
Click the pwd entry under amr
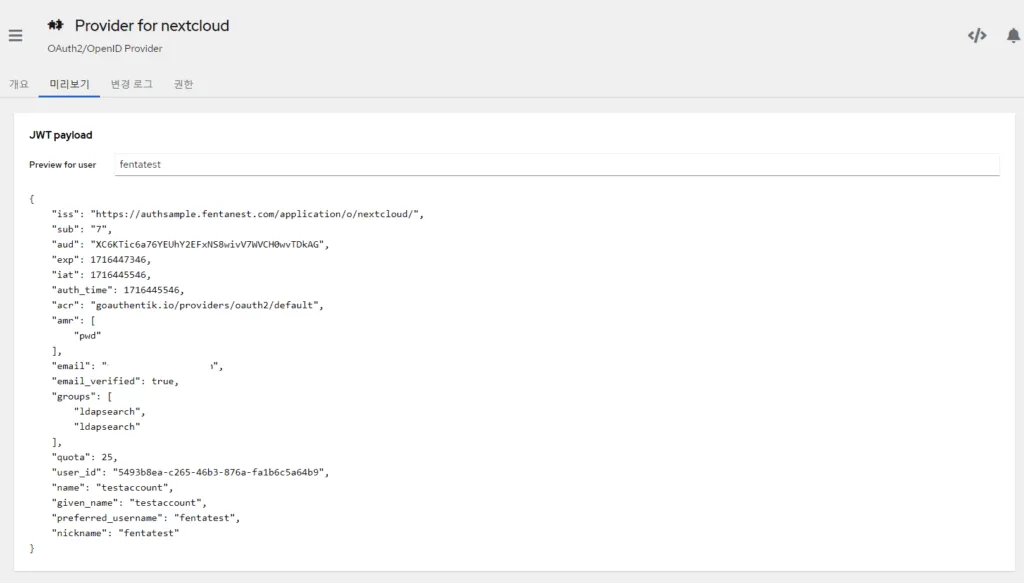point(88,334)
